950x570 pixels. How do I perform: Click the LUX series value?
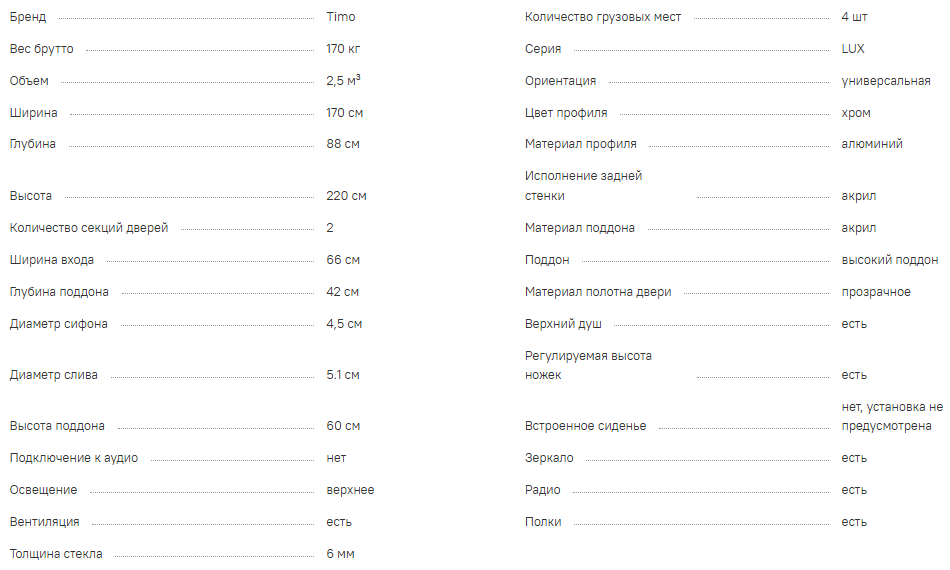853,49
